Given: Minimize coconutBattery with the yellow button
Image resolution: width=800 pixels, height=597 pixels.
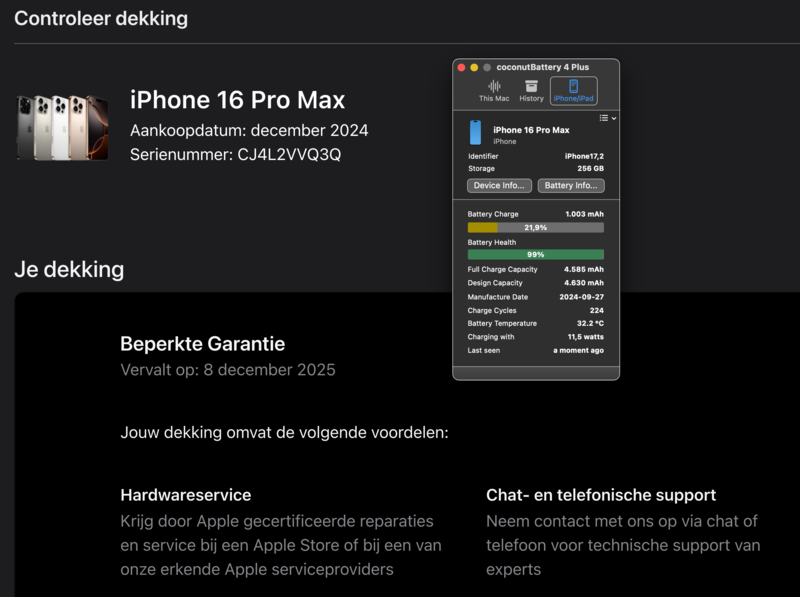Looking at the screenshot, I should point(474,67).
